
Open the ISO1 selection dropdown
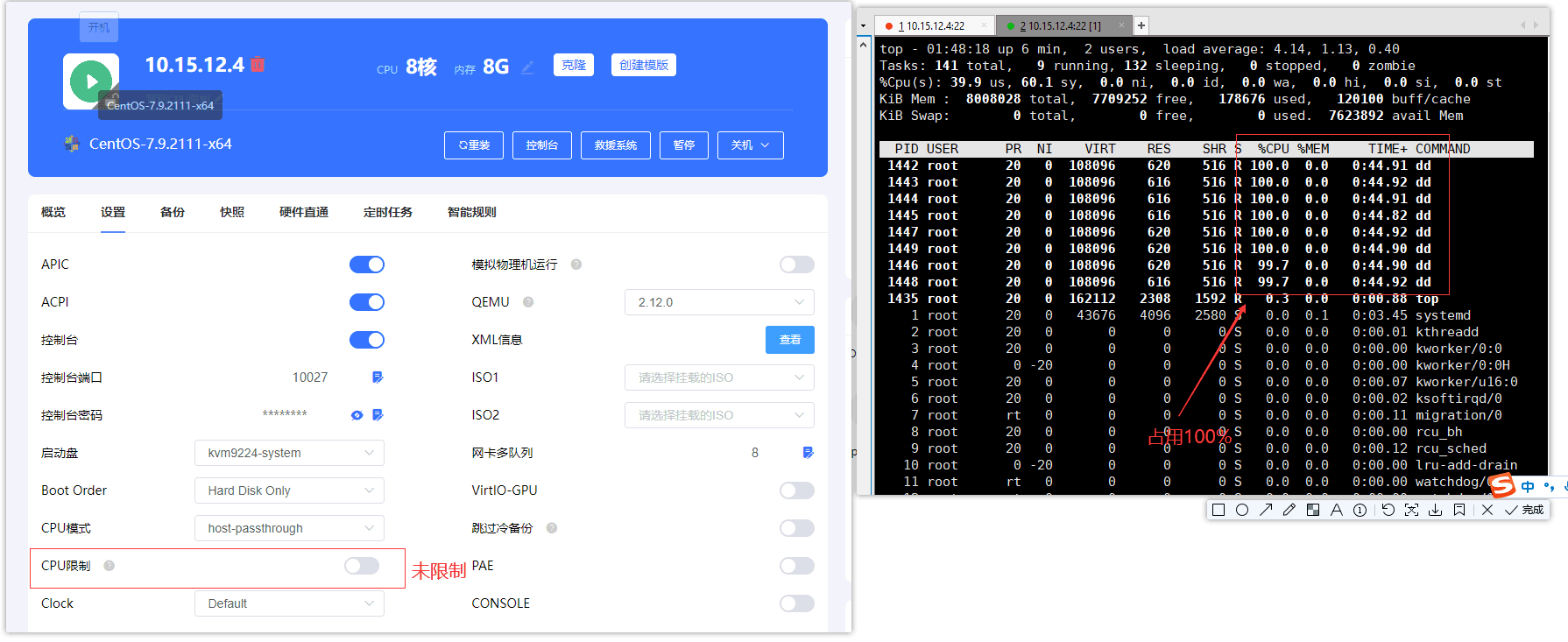tap(719, 377)
